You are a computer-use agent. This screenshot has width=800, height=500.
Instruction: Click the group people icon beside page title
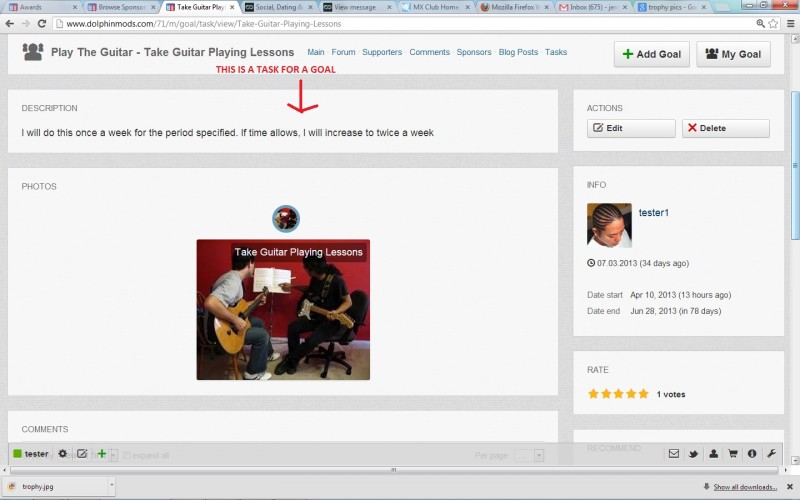tap(33, 52)
